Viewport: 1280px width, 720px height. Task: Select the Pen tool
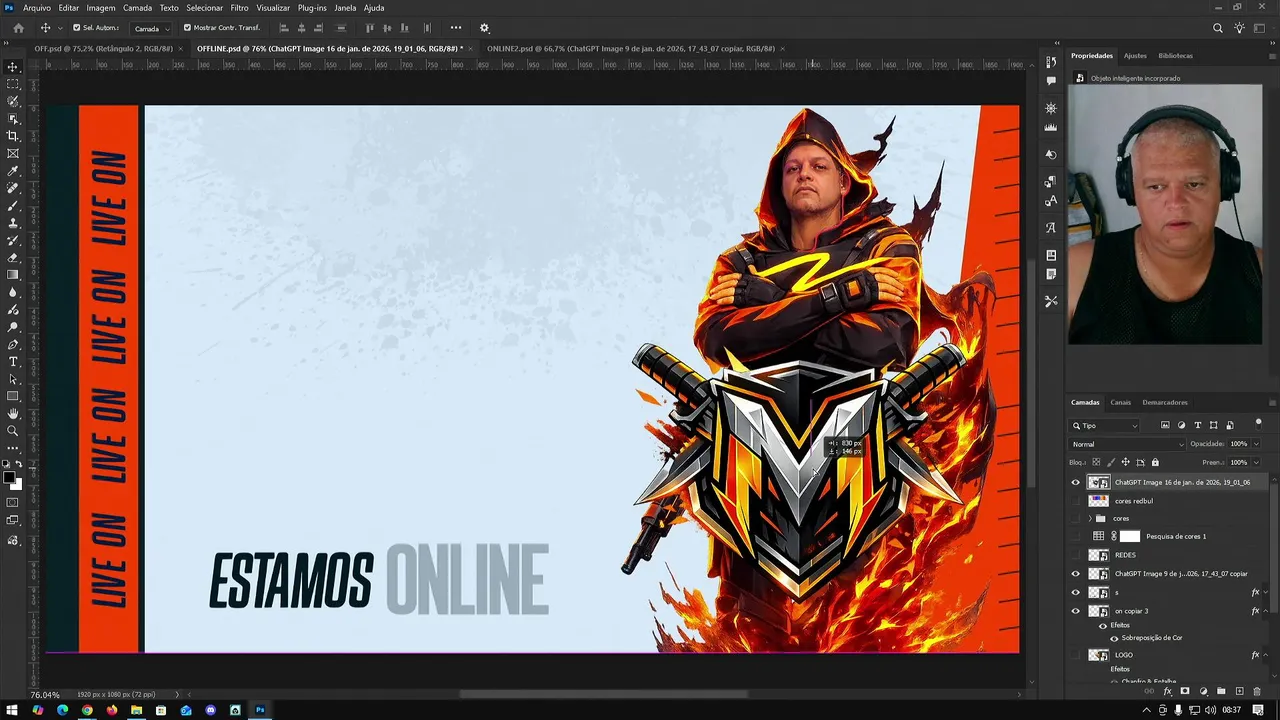tap(13, 344)
